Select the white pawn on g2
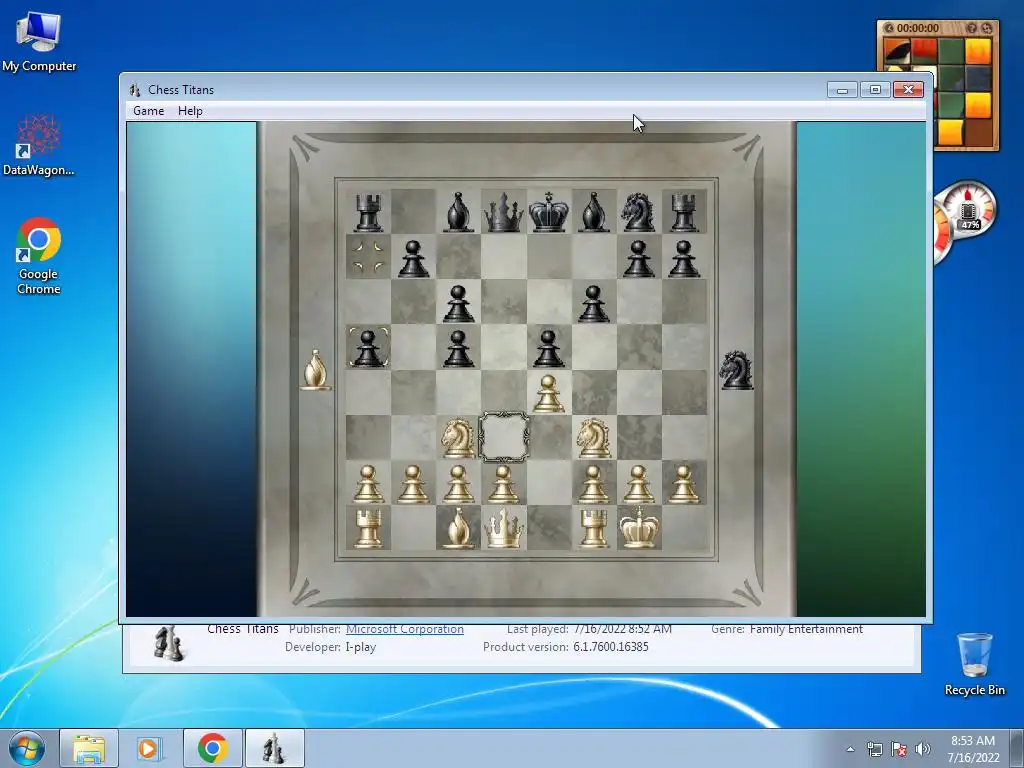Screen dimensions: 1024x768 coord(638,484)
